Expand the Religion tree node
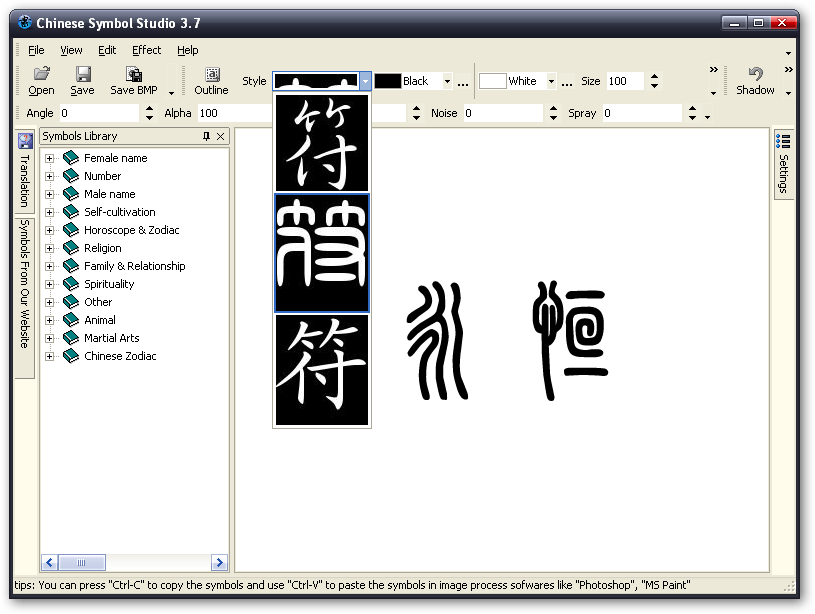The height and width of the screenshot is (614, 815). pyautogui.click(x=49, y=249)
